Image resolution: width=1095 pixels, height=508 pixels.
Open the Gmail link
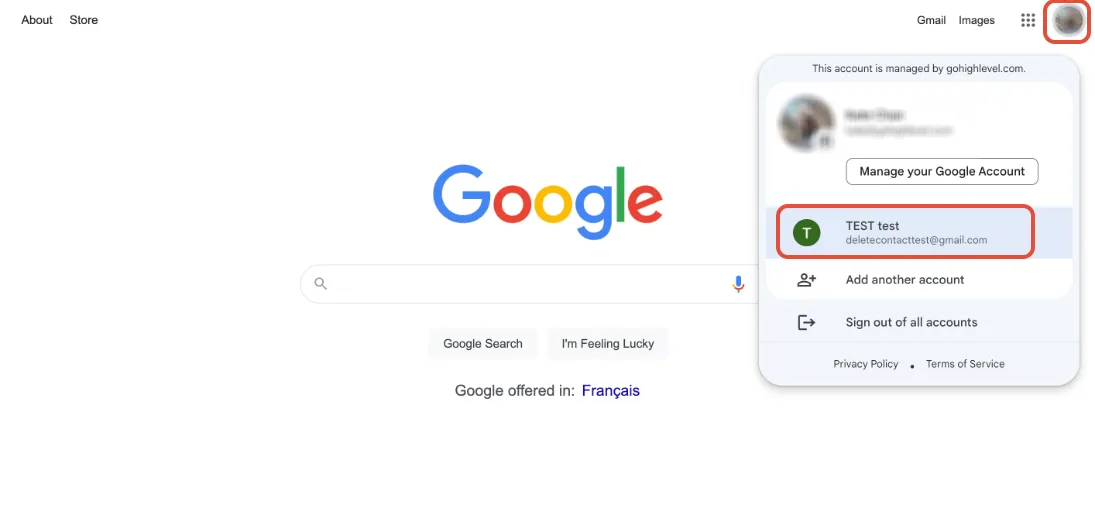tap(931, 20)
